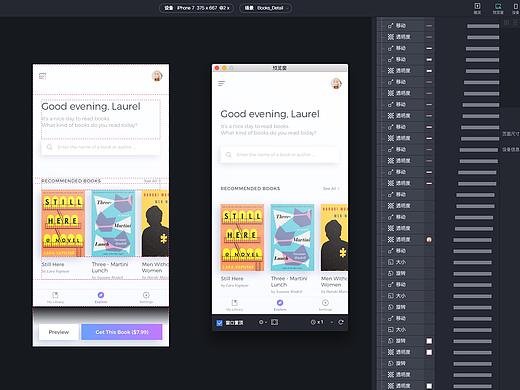
Task: Click the search field on the canvas artboard
Action: 100,147
